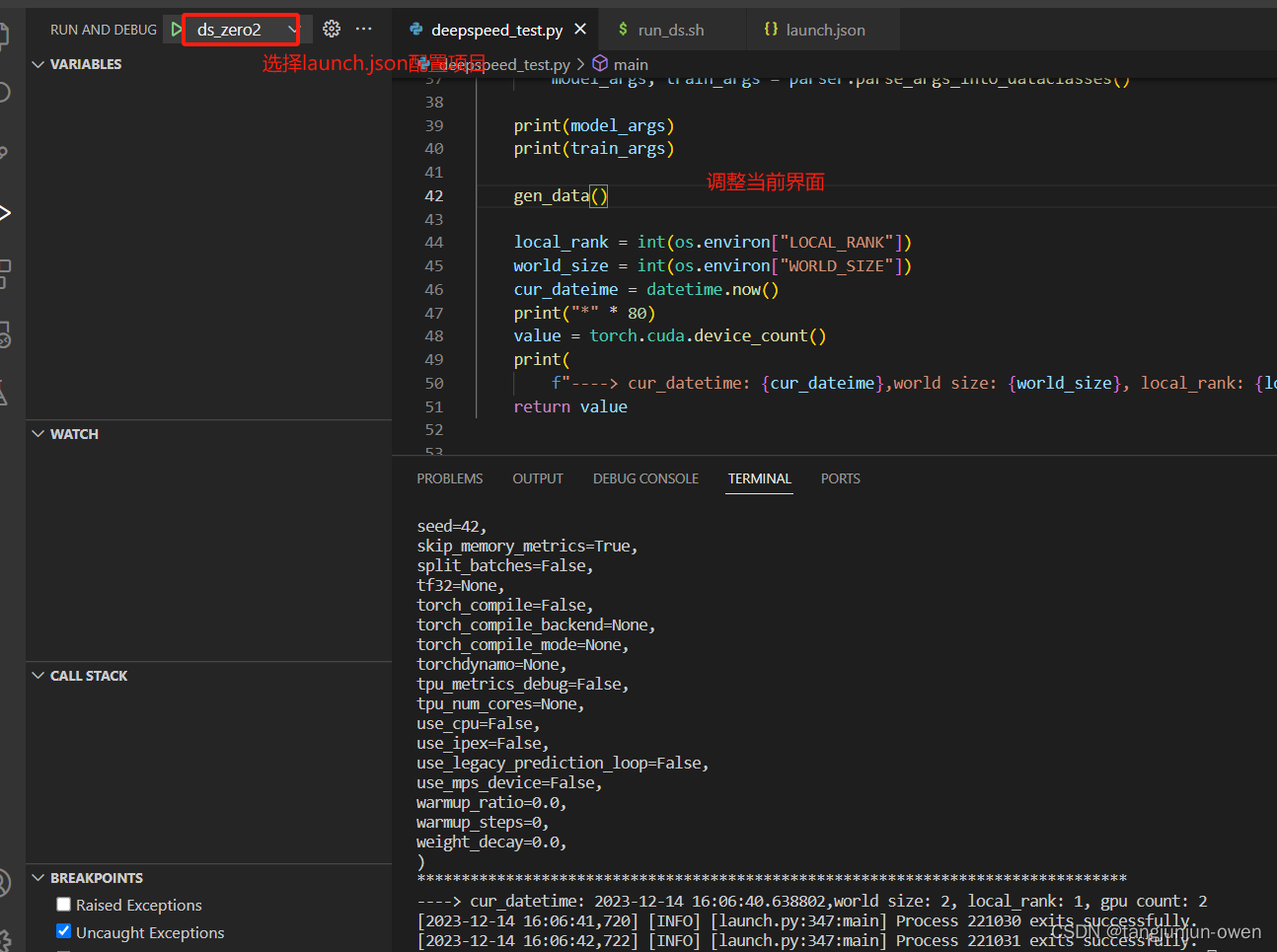Open the Testing flask activity bar icon
The image size is (1277, 952).
pyautogui.click(x=5, y=394)
